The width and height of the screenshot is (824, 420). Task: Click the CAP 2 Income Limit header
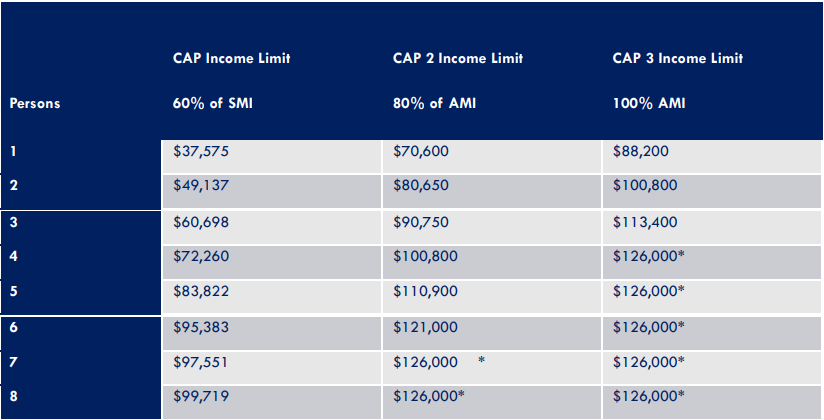[x=458, y=59]
